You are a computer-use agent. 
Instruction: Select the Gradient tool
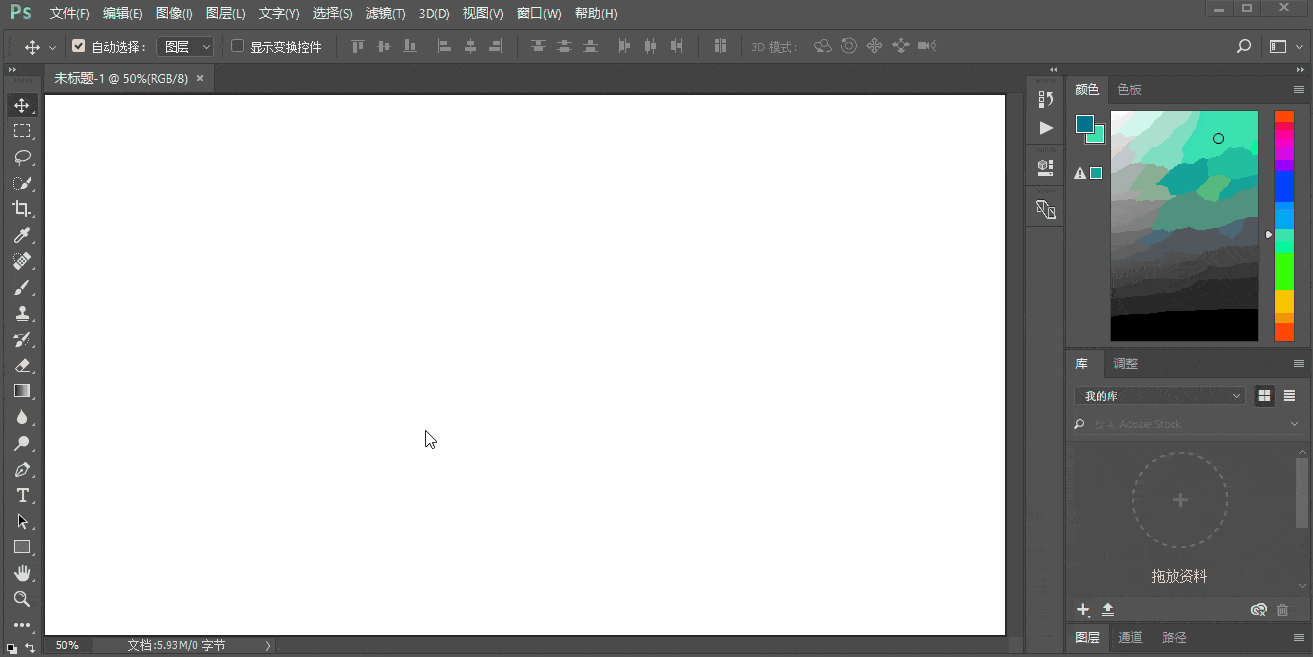pyautogui.click(x=22, y=391)
